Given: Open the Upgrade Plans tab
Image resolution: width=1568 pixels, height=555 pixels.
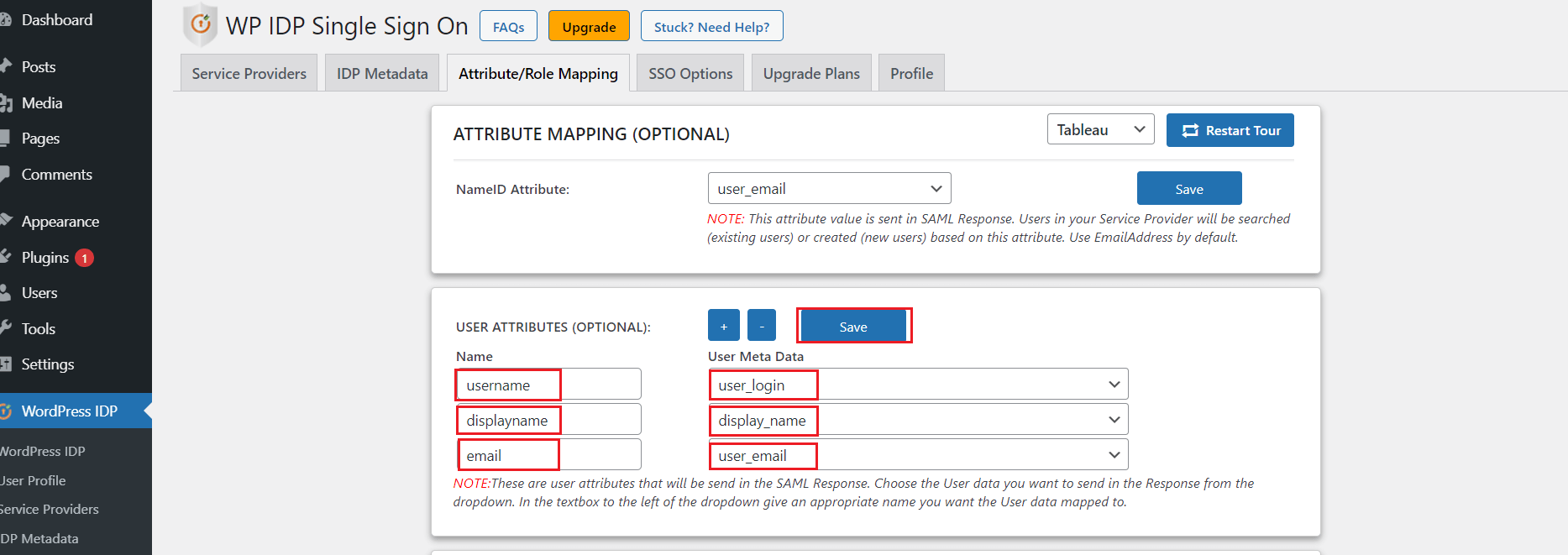Looking at the screenshot, I should click(x=811, y=73).
